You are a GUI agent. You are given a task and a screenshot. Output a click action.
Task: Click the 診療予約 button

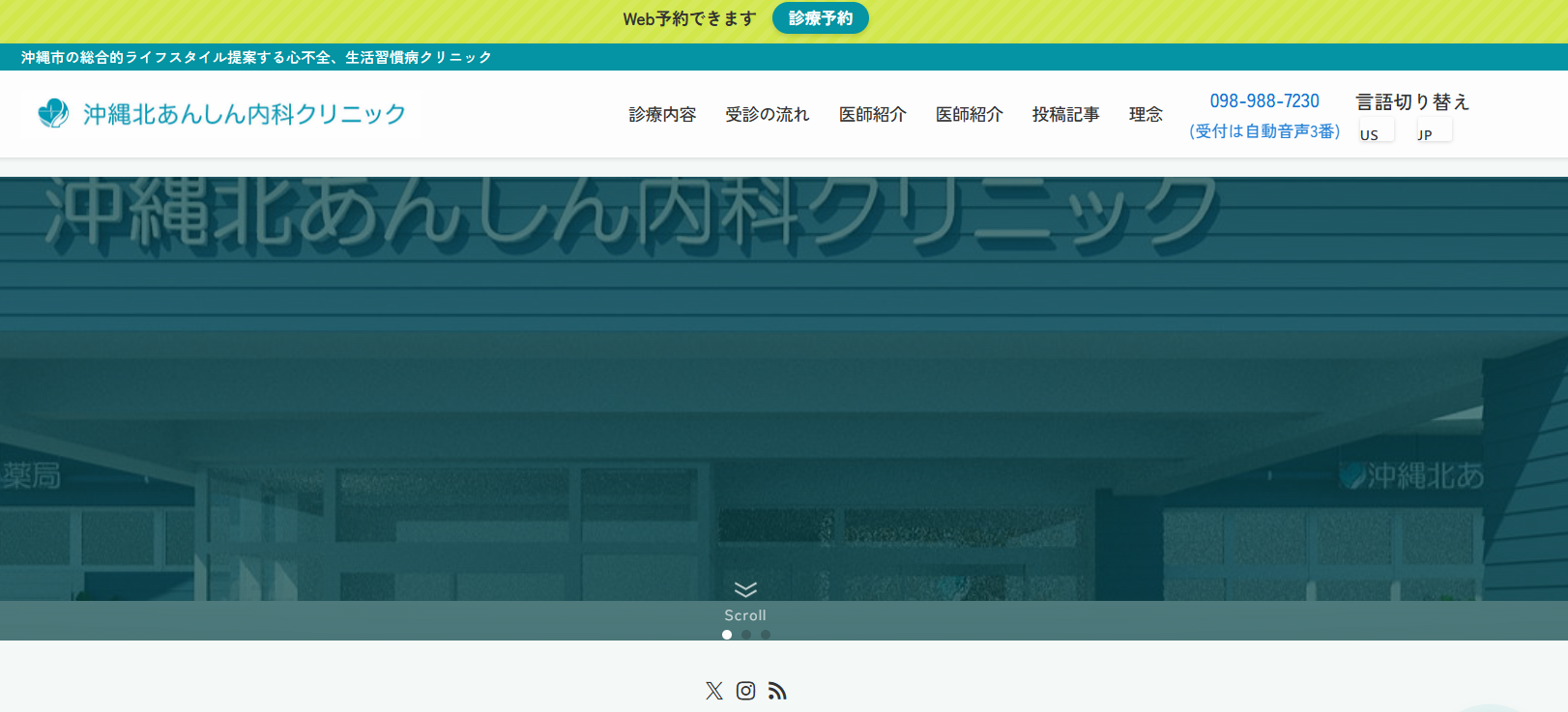click(821, 18)
